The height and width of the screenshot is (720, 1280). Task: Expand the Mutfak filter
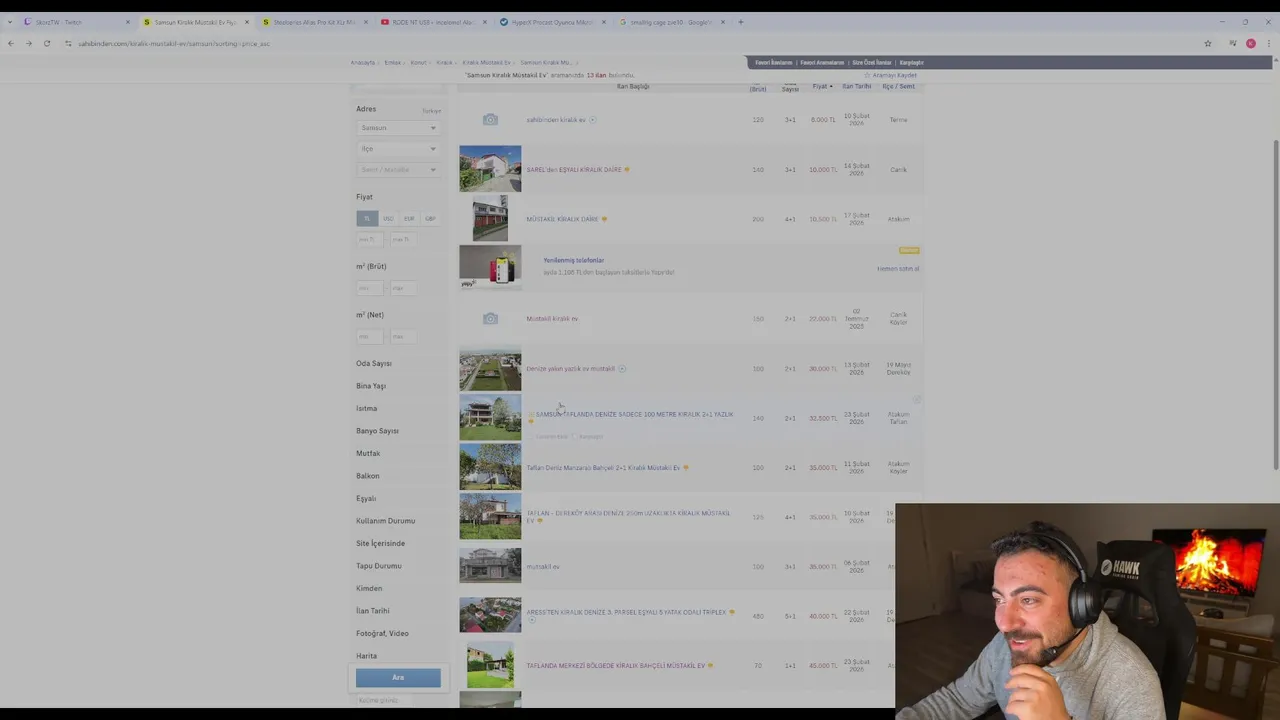point(368,453)
